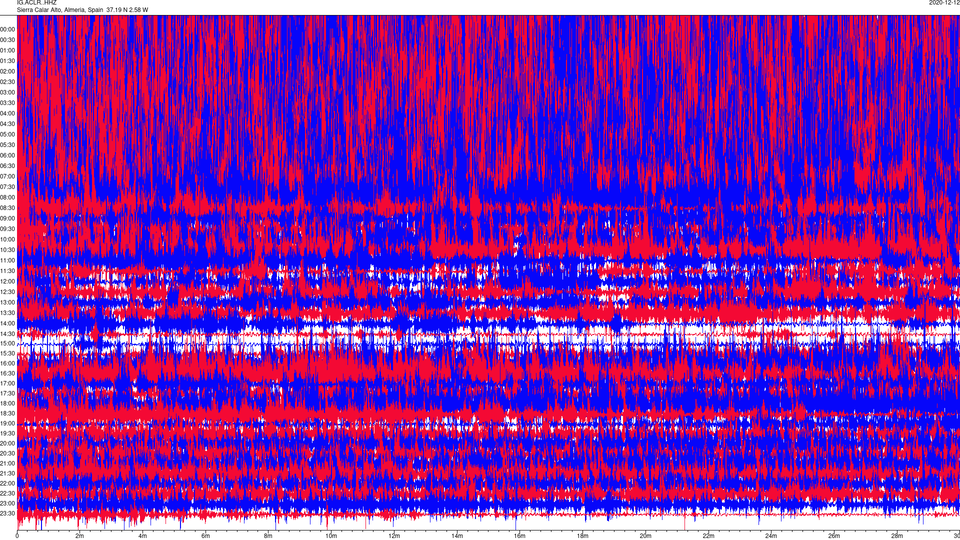Click the 17:30 time row label
This screenshot has height=540, width=960.
coord(8,393)
